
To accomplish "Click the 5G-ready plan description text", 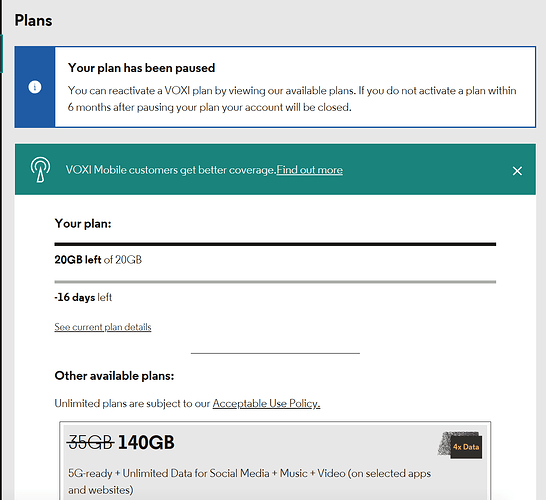I will (249, 482).
